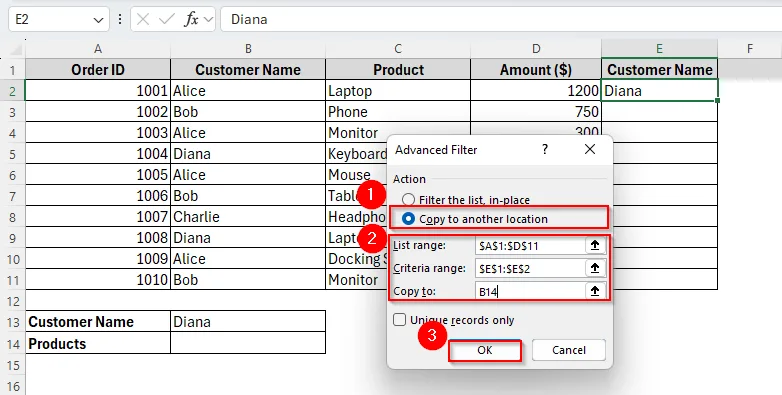Click the cell with Order ID 1004
The width and height of the screenshot is (782, 395).
click(x=98, y=154)
